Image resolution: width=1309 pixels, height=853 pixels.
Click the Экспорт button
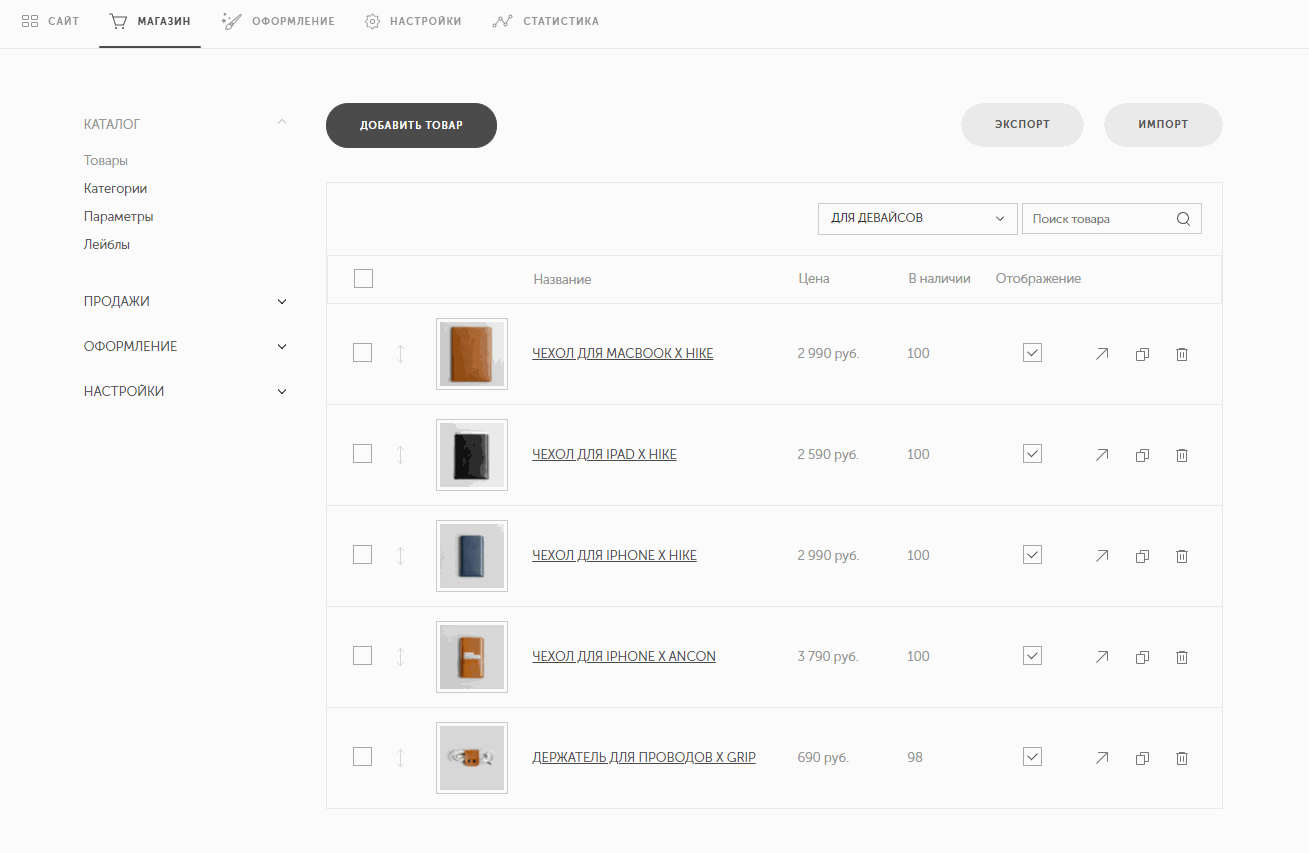[x=1022, y=125]
